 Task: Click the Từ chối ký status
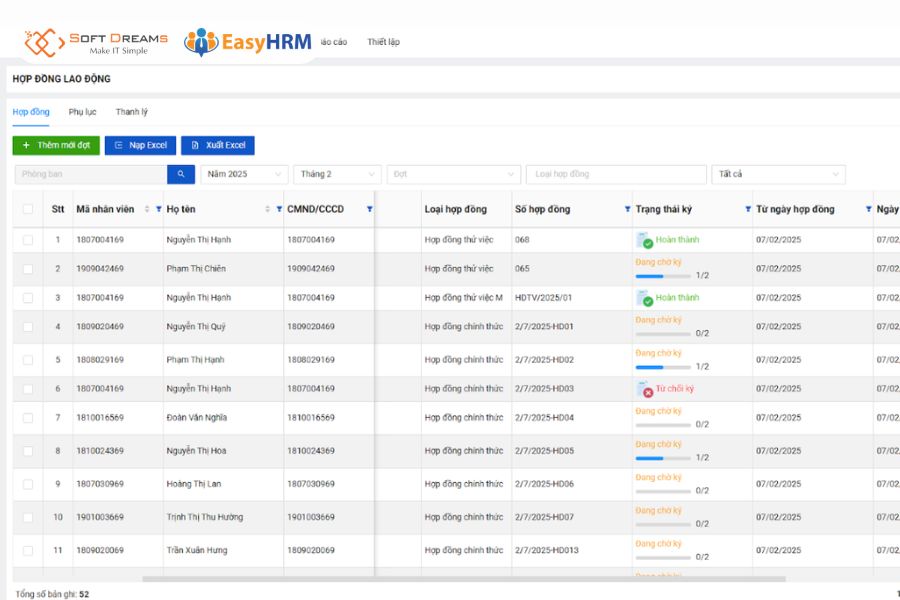tap(674, 389)
